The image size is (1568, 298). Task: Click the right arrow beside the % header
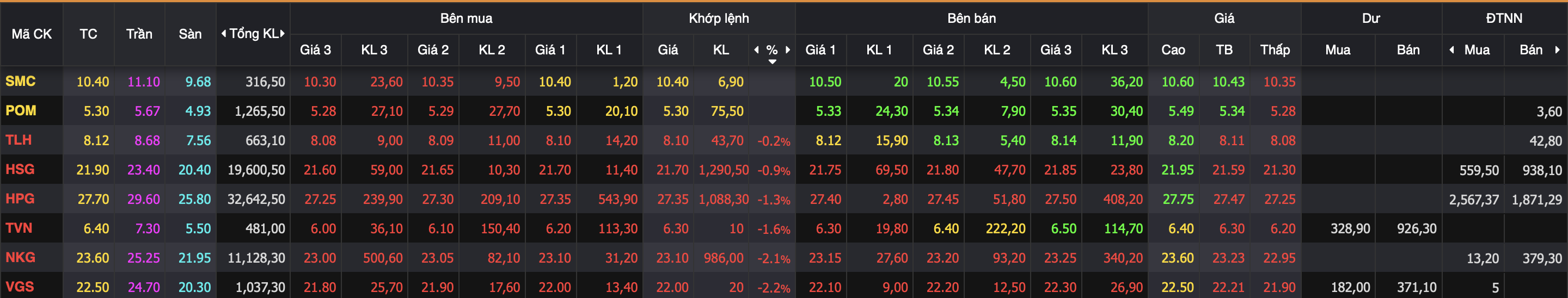[x=788, y=50]
